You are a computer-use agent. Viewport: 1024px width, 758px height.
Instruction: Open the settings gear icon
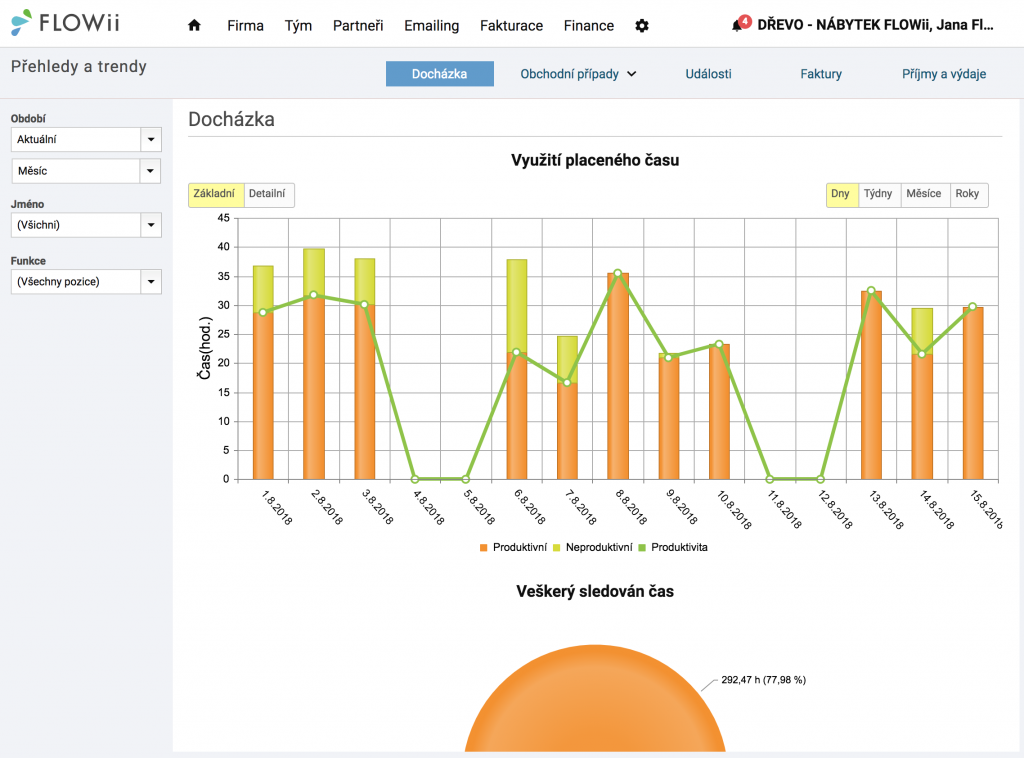(642, 25)
